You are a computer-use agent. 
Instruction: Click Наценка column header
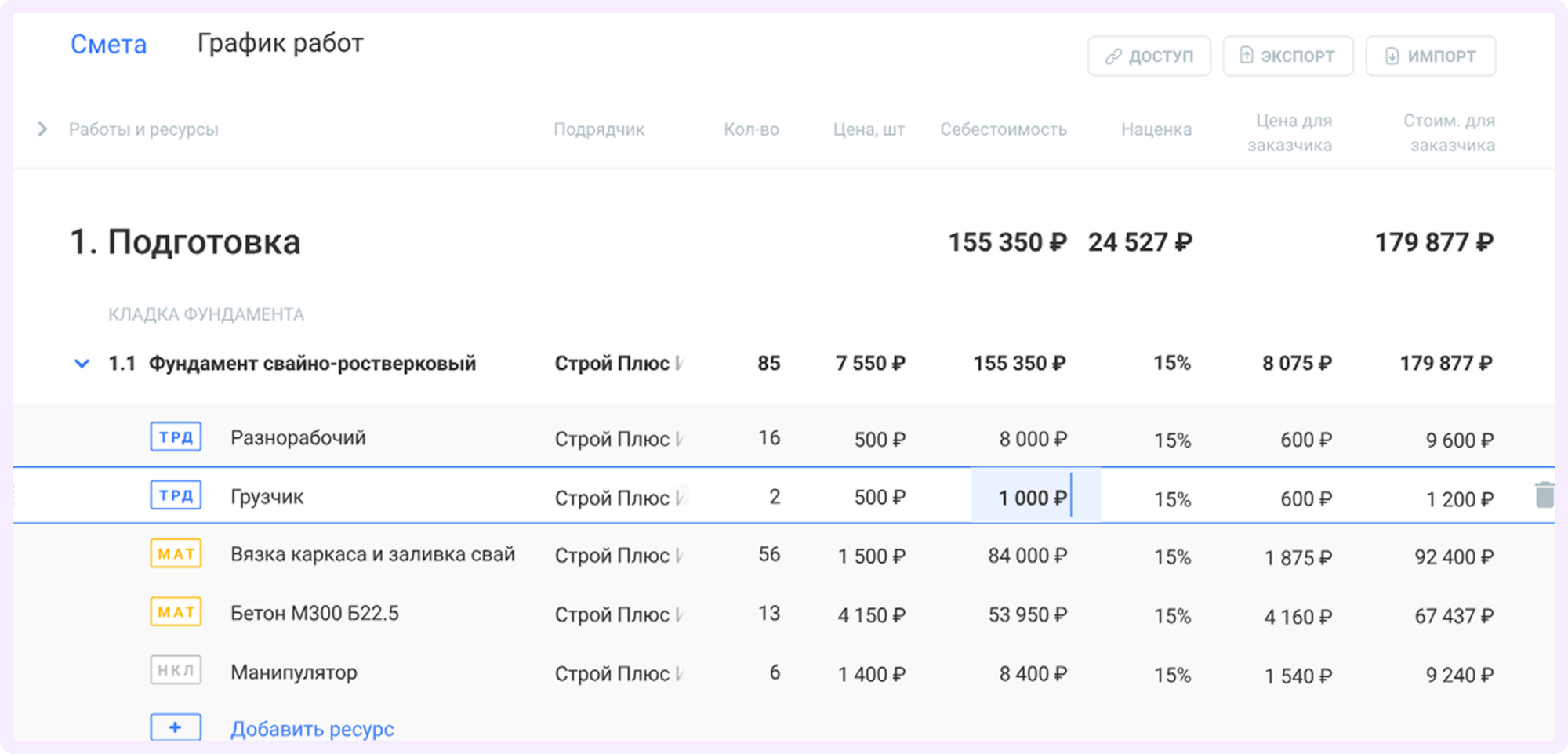click(1156, 129)
